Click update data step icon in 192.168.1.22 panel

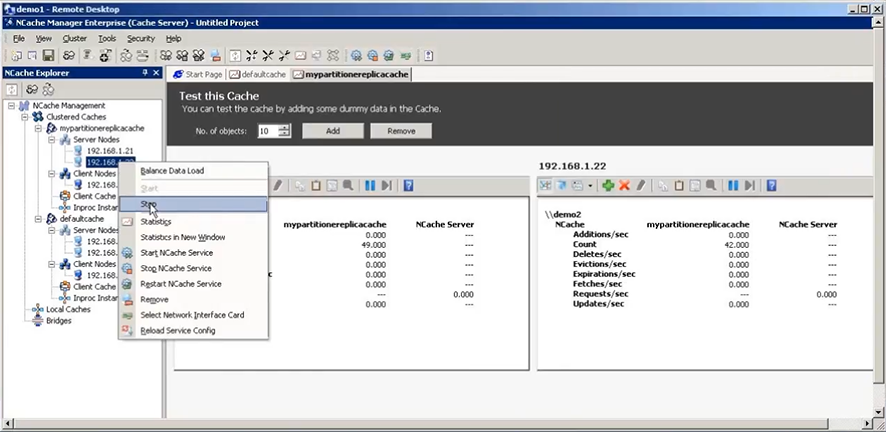tap(749, 185)
